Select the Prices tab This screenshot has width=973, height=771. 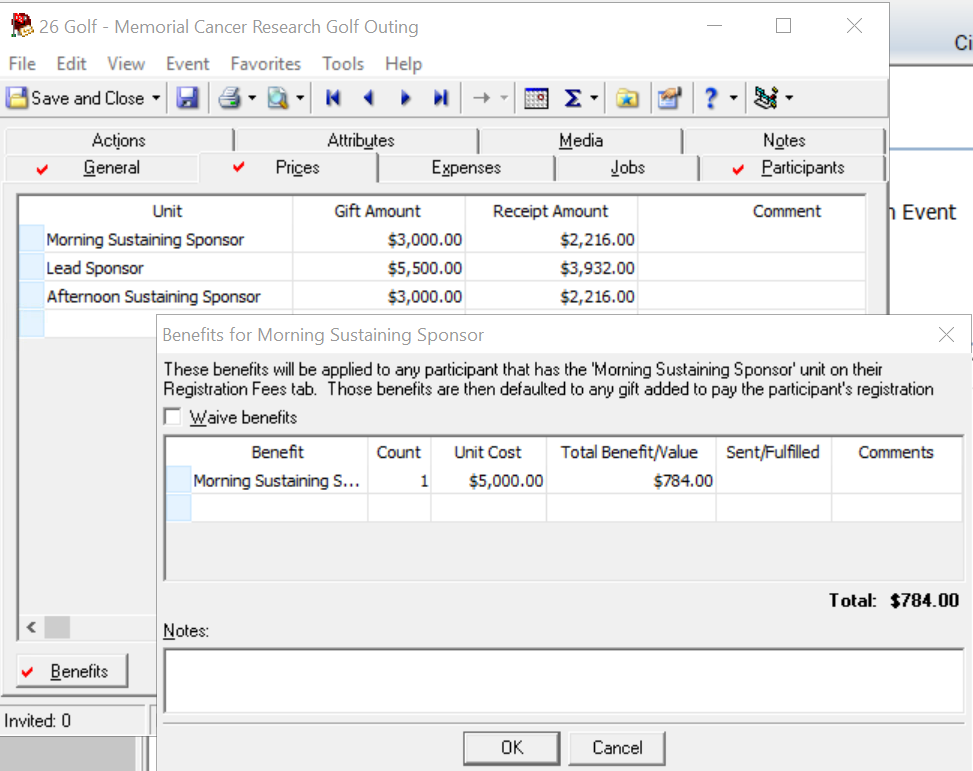tap(289, 168)
